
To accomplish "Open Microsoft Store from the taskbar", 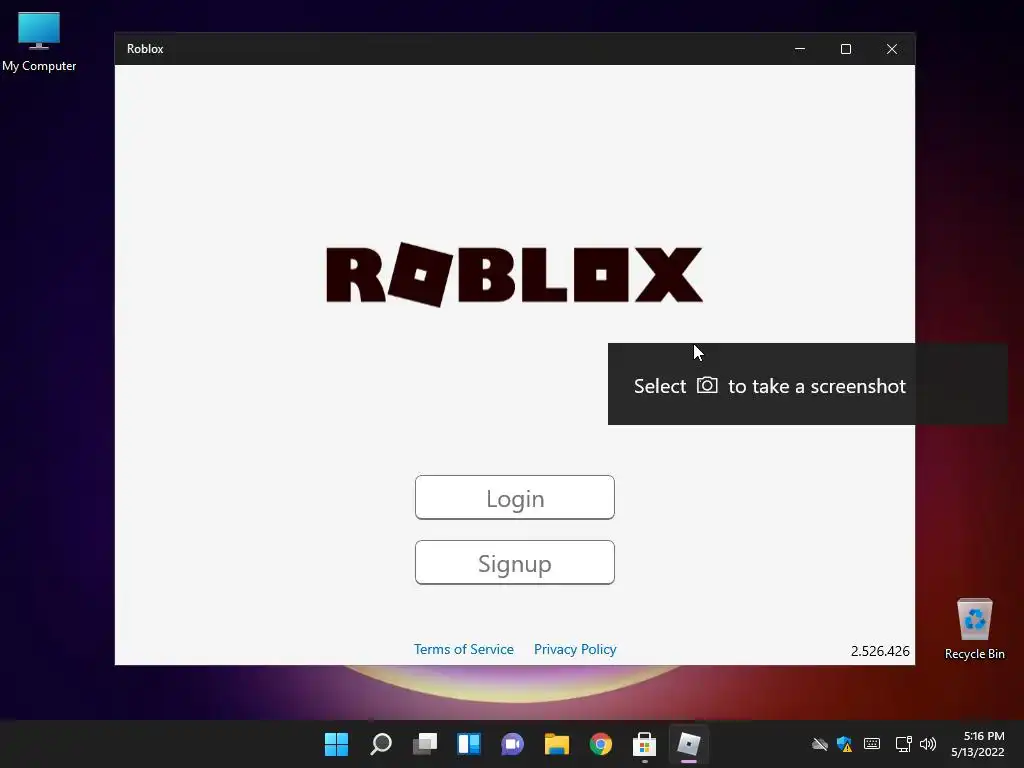I will [645, 744].
